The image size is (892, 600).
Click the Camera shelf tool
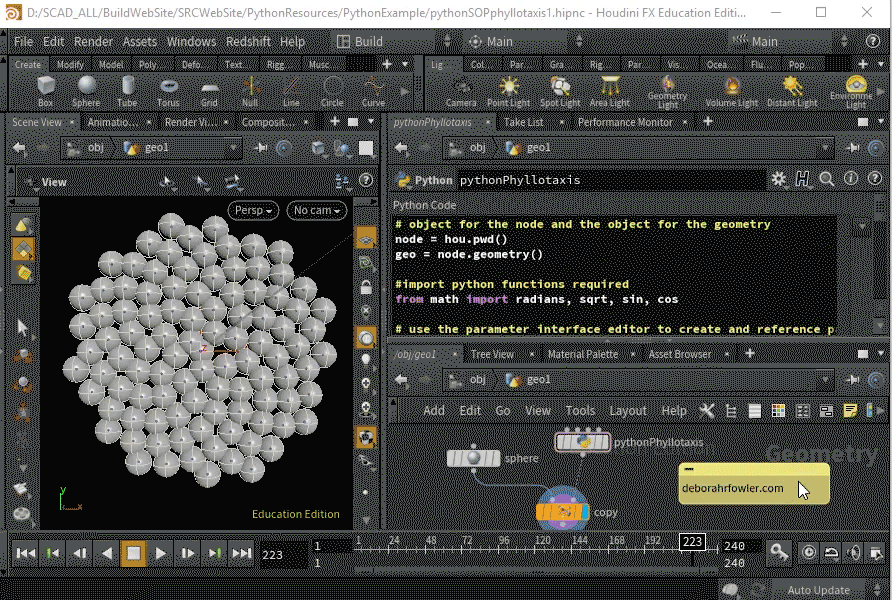461,89
